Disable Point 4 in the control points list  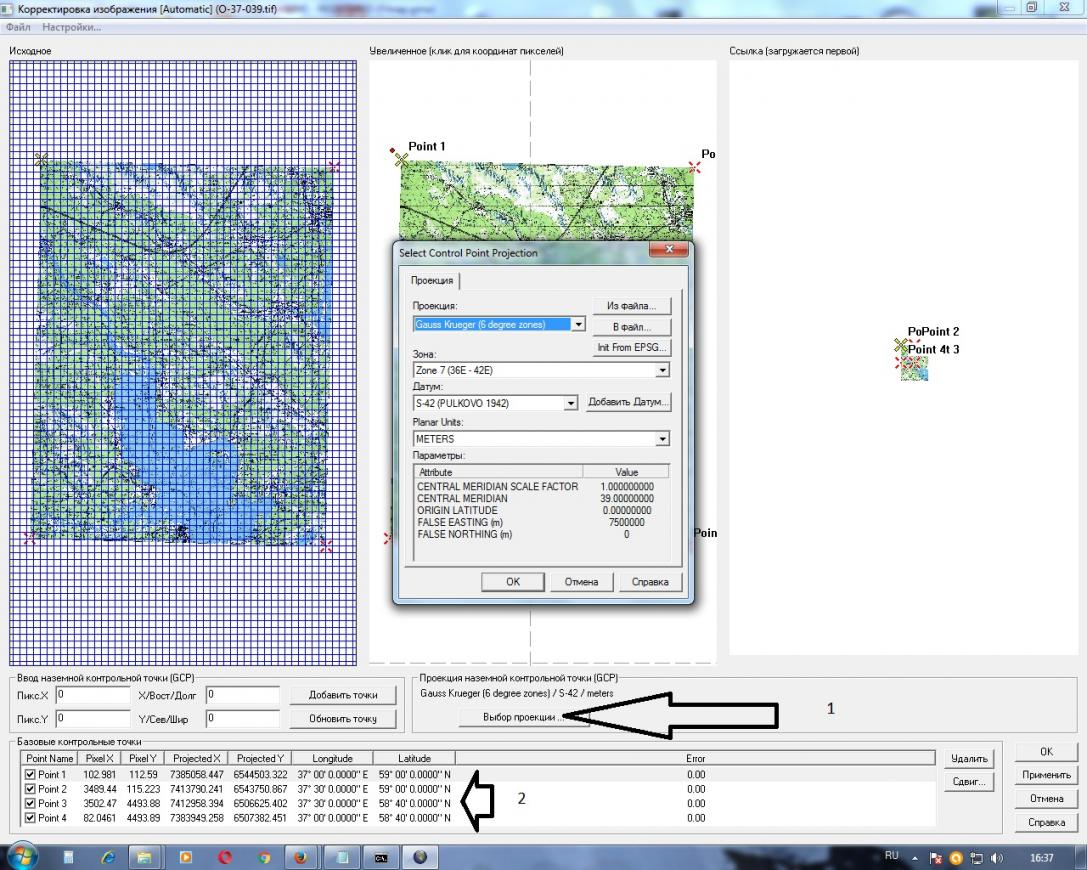30,818
